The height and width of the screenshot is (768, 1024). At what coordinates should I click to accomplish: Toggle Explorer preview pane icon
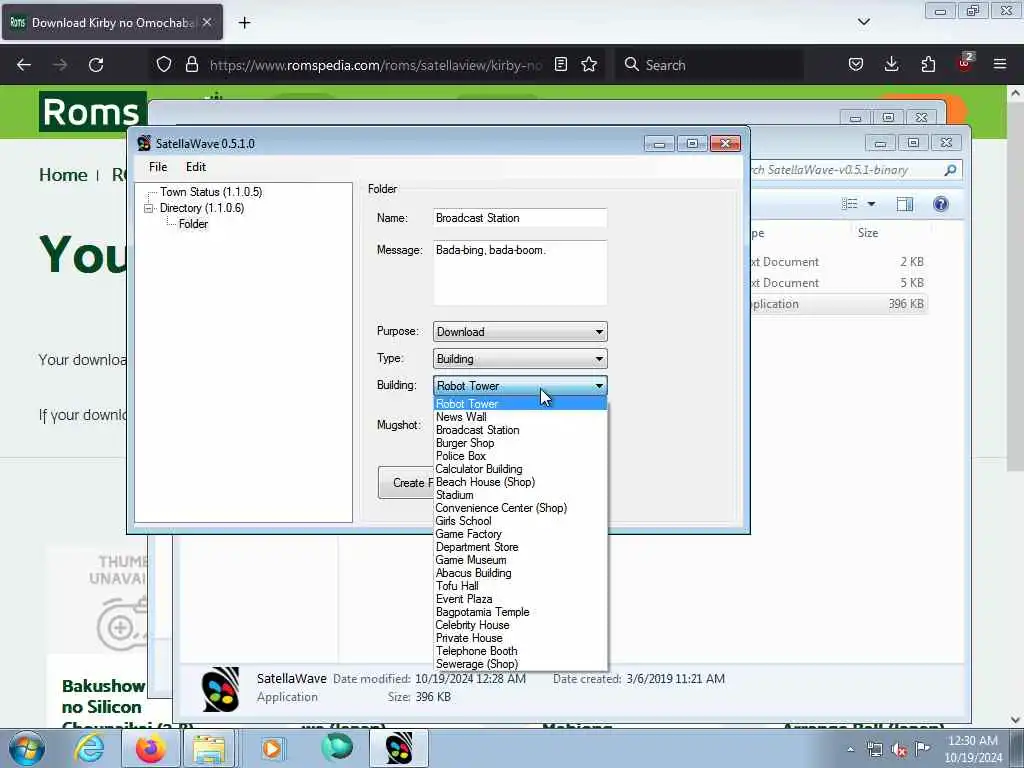904,204
